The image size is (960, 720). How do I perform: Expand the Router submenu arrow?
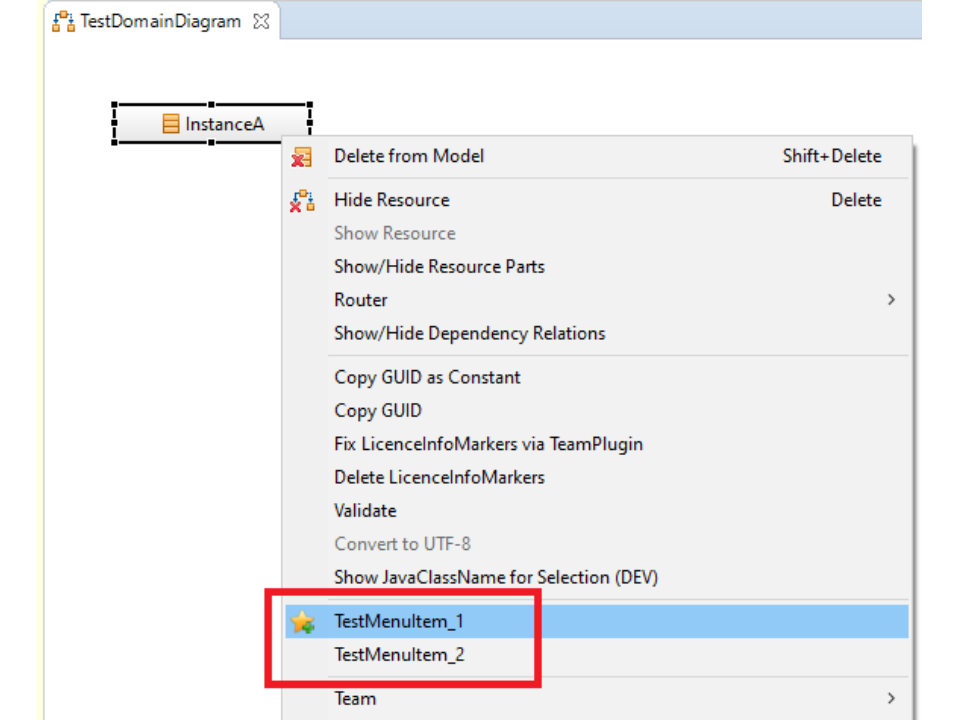point(891,300)
